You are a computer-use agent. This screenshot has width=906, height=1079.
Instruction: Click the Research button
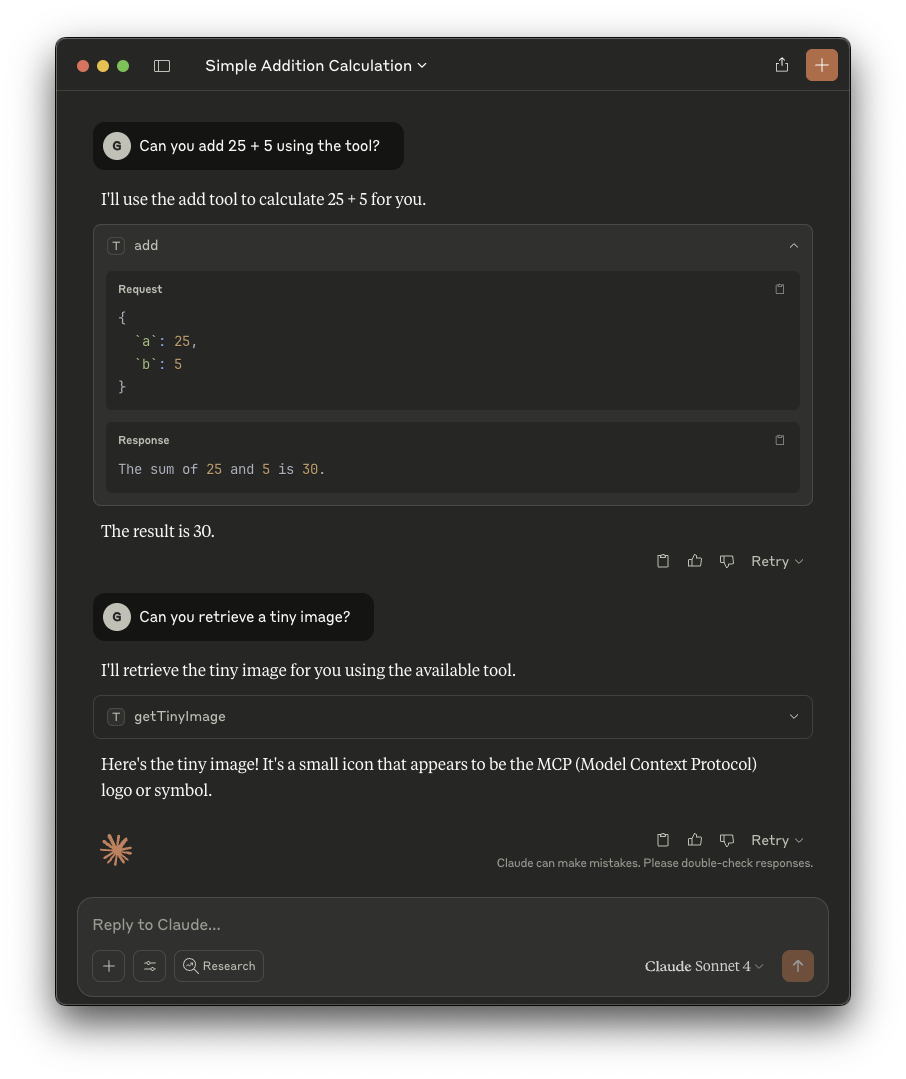click(x=219, y=966)
